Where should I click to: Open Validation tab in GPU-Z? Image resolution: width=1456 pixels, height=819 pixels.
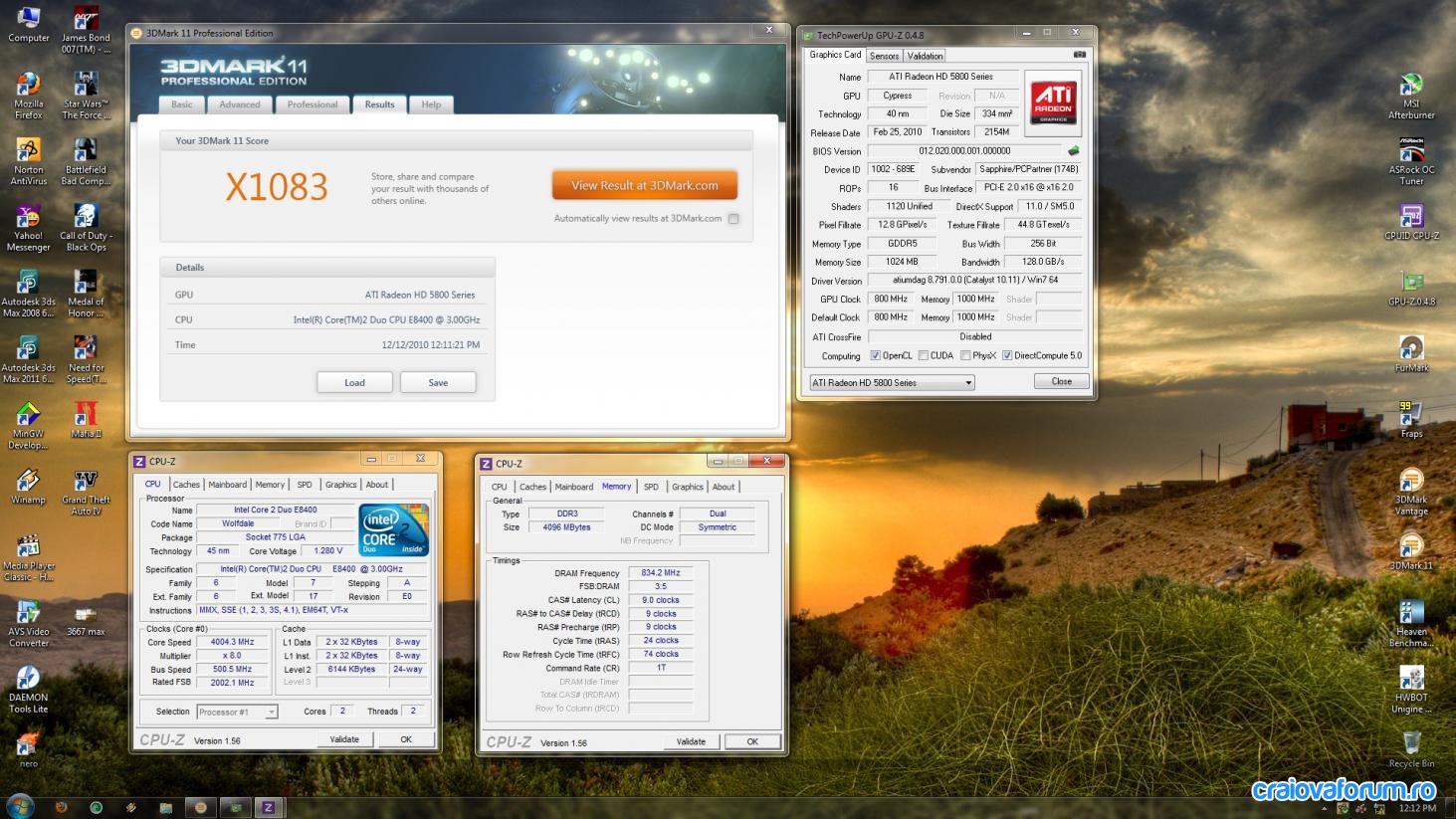(x=925, y=56)
